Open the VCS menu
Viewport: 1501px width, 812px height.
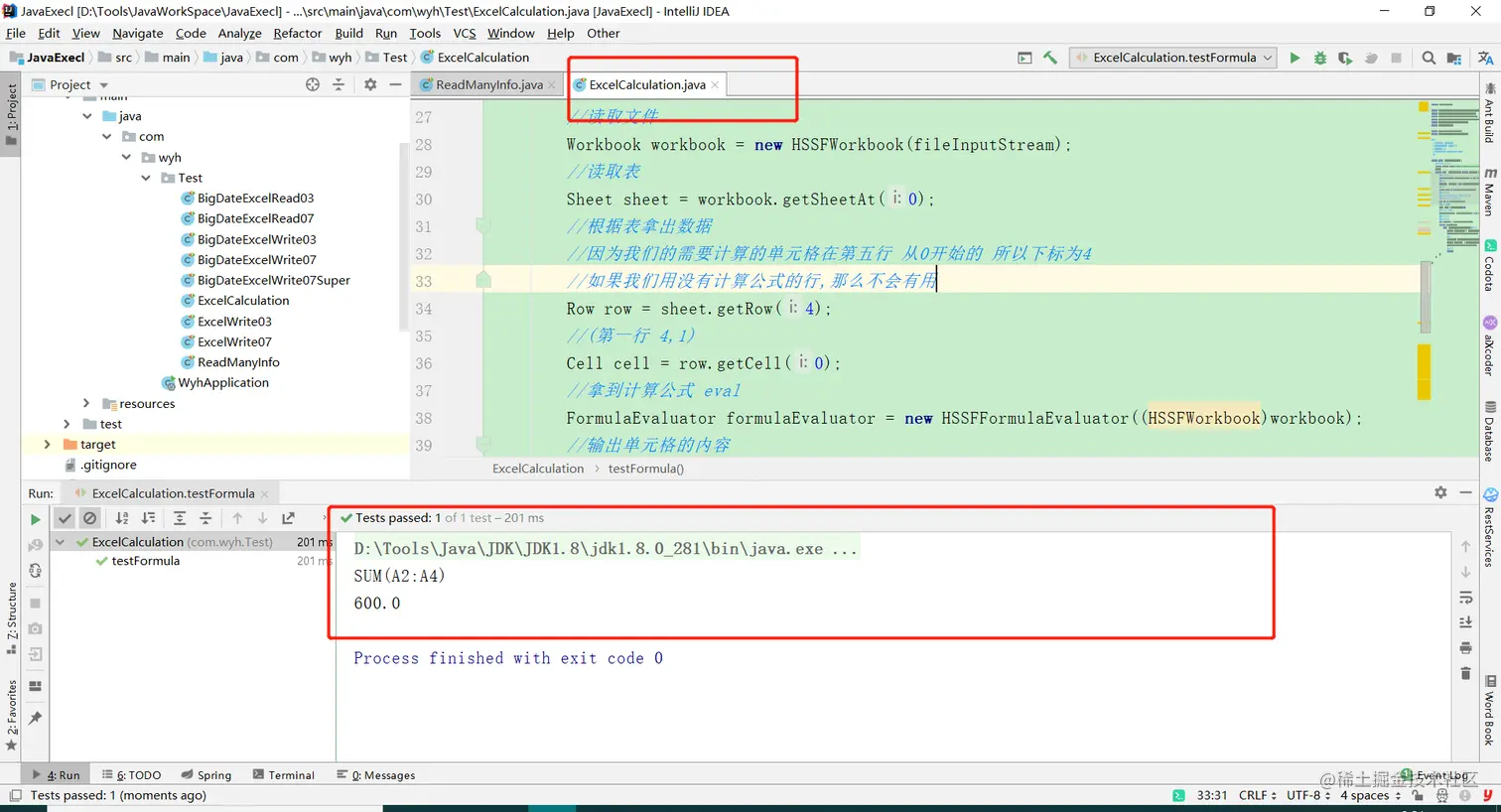click(x=465, y=33)
